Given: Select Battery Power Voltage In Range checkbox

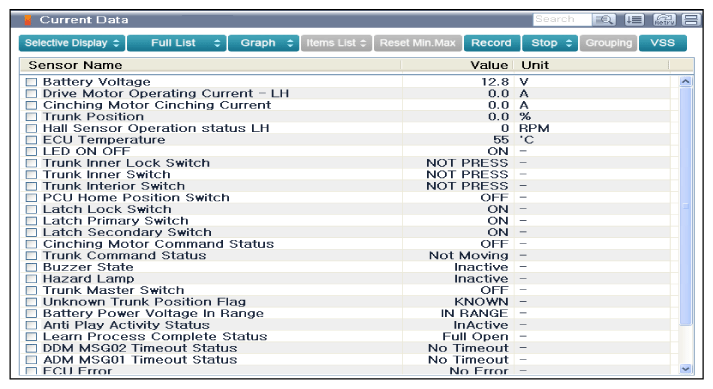Looking at the screenshot, I should 31,313.
